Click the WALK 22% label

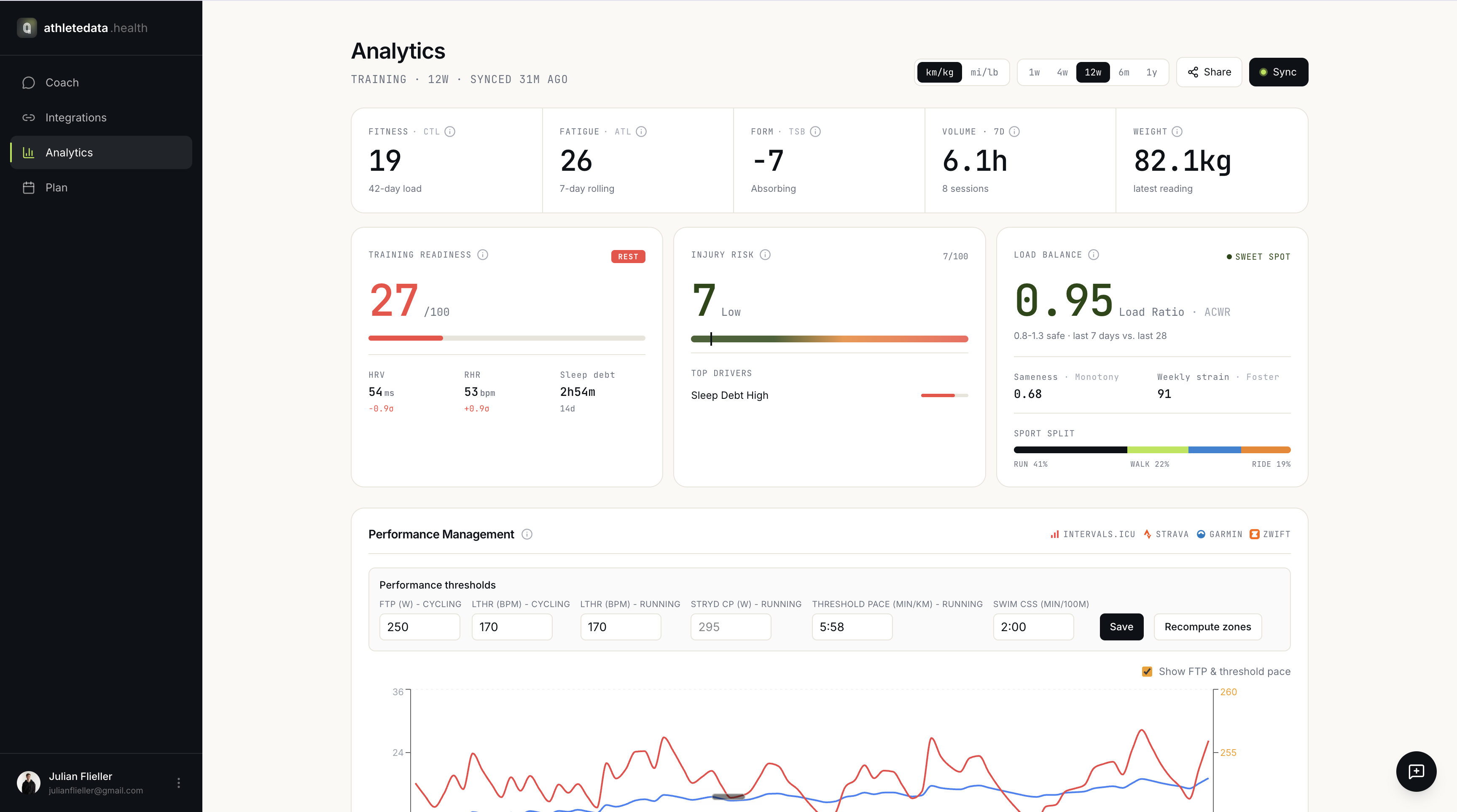[1149, 464]
